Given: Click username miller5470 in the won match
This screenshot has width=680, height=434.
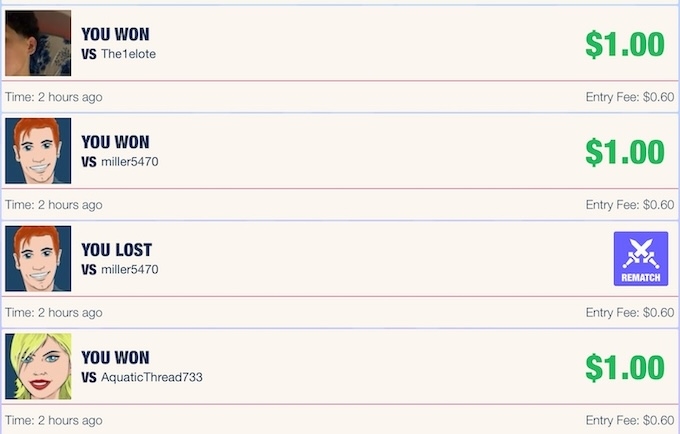Looking at the screenshot, I should (x=130, y=162).
